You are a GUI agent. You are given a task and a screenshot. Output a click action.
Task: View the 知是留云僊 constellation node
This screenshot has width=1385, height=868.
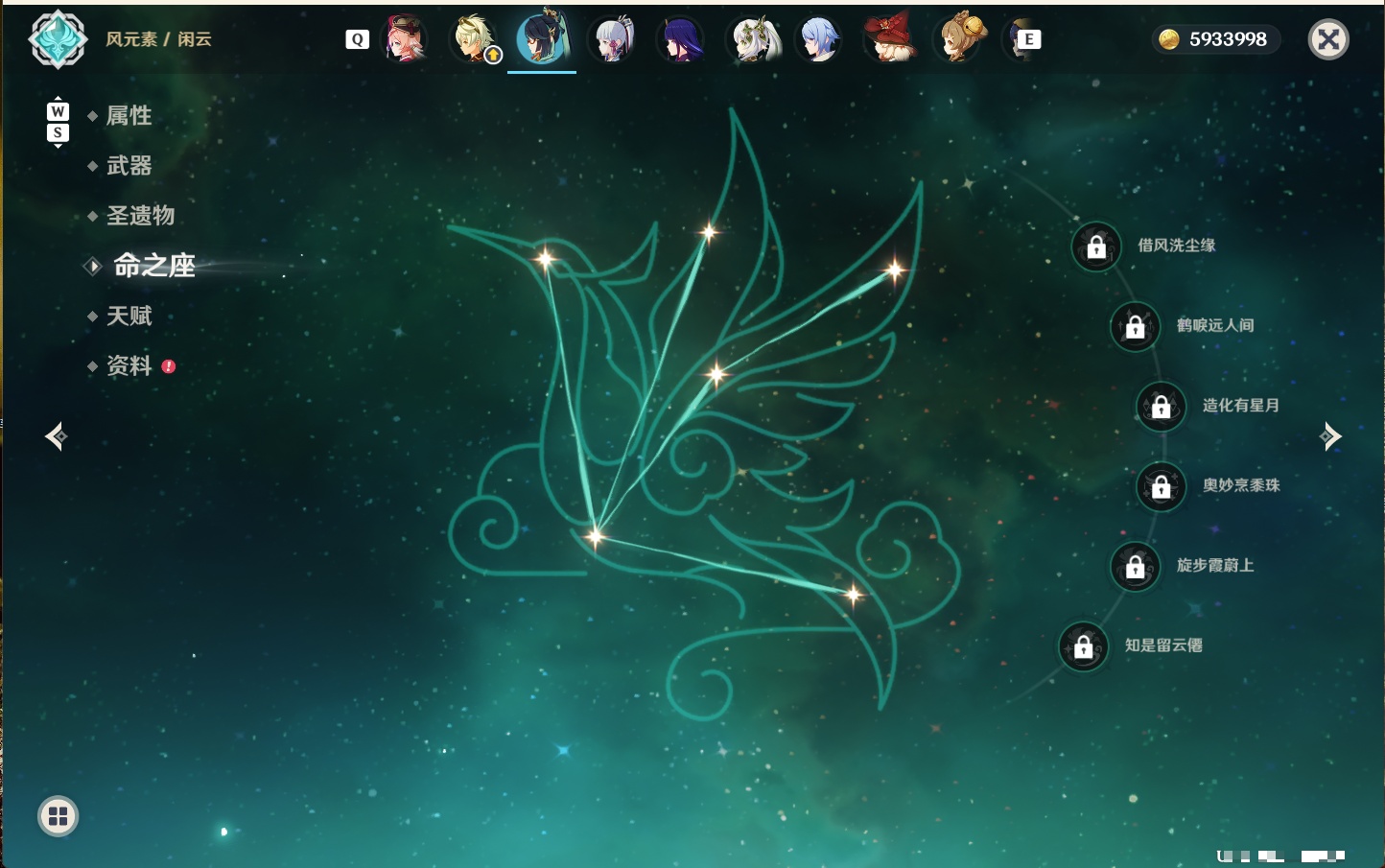point(1084,646)
